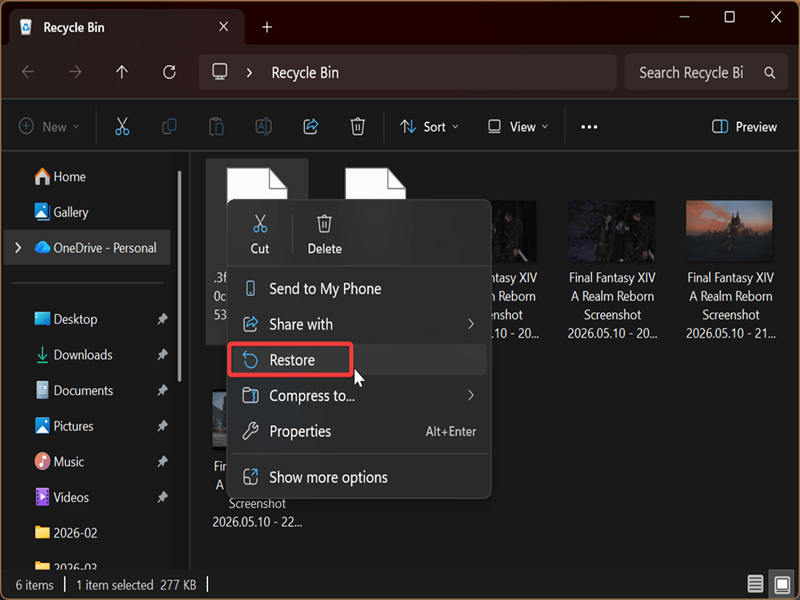
Task: Expand Compress to submenu arrow
Action: pyautogui.click(x=470, y=395)
